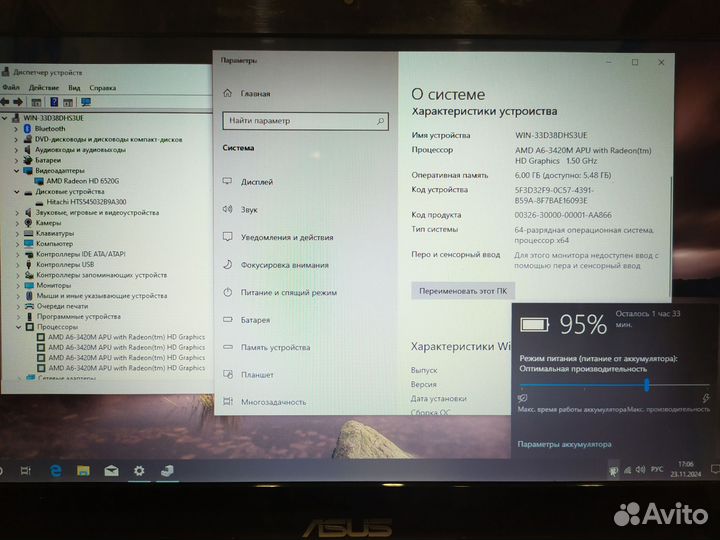Click the battery icon in system tray
The image size is (720, 540).
pyautogui.click(x=613, y=471)
